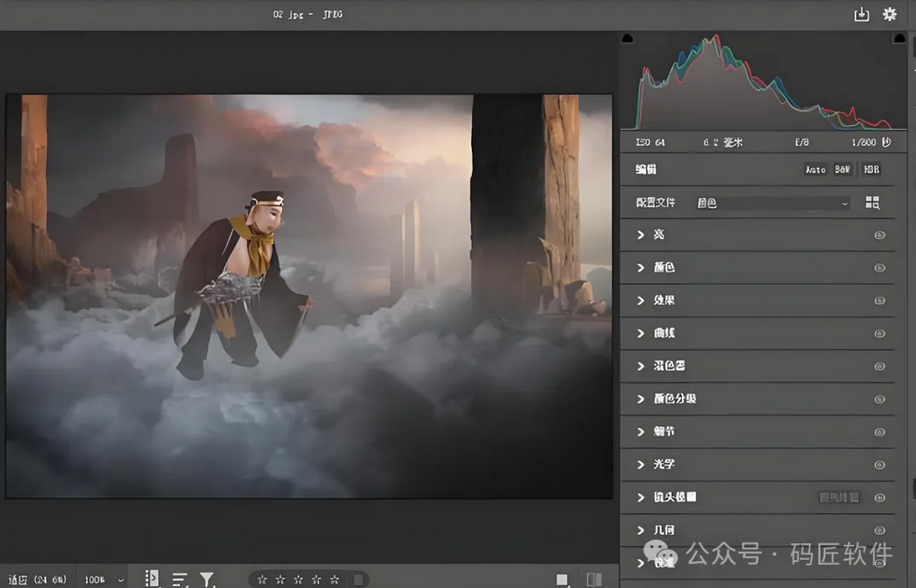This screenshot has width=916, height=588.
Task: Toggle before/after split view icon
Action: point(594,579)
